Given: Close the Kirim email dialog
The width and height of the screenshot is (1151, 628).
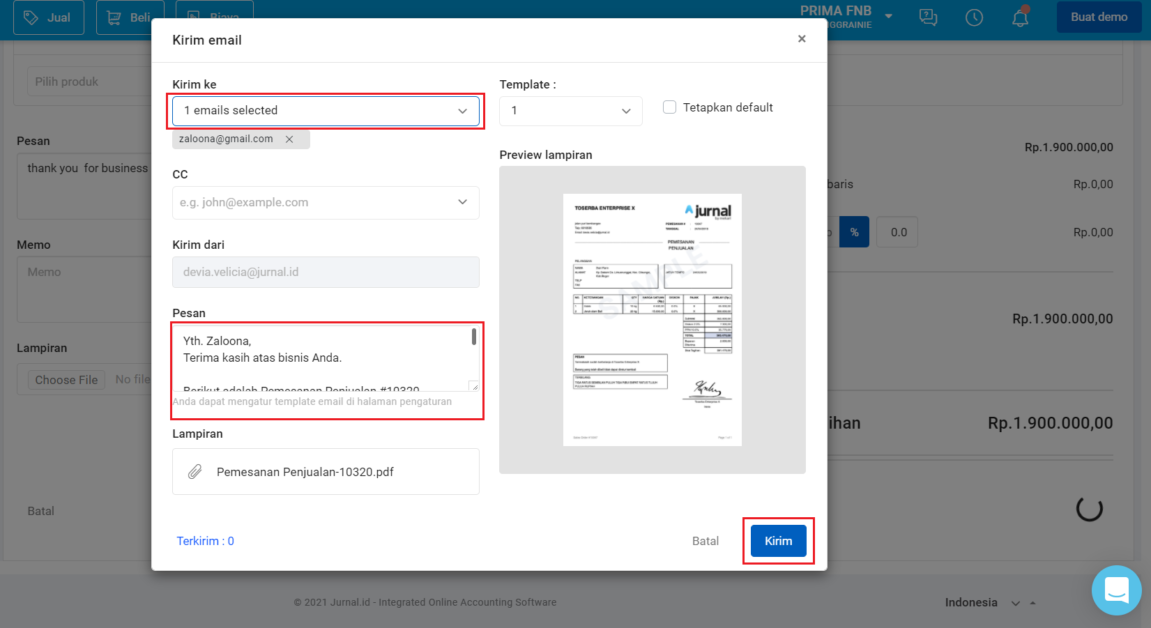Looking at the screenshot, I should coord(801,38).
